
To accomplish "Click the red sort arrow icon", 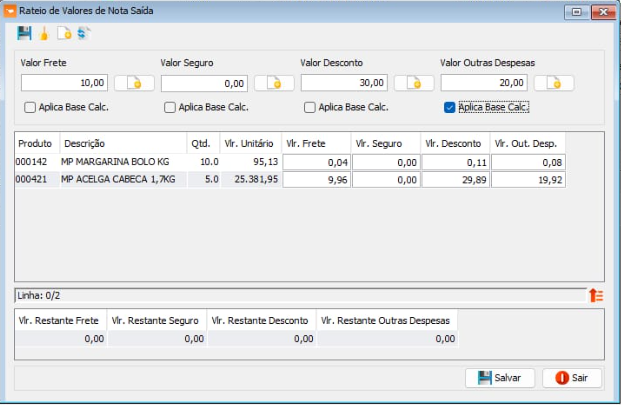I will (x=596, y=295).
